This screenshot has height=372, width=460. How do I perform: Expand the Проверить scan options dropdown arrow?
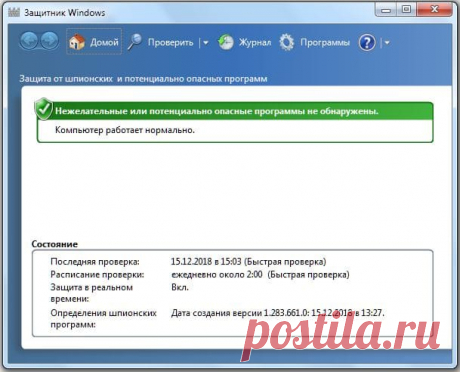[x=206, y=43]
